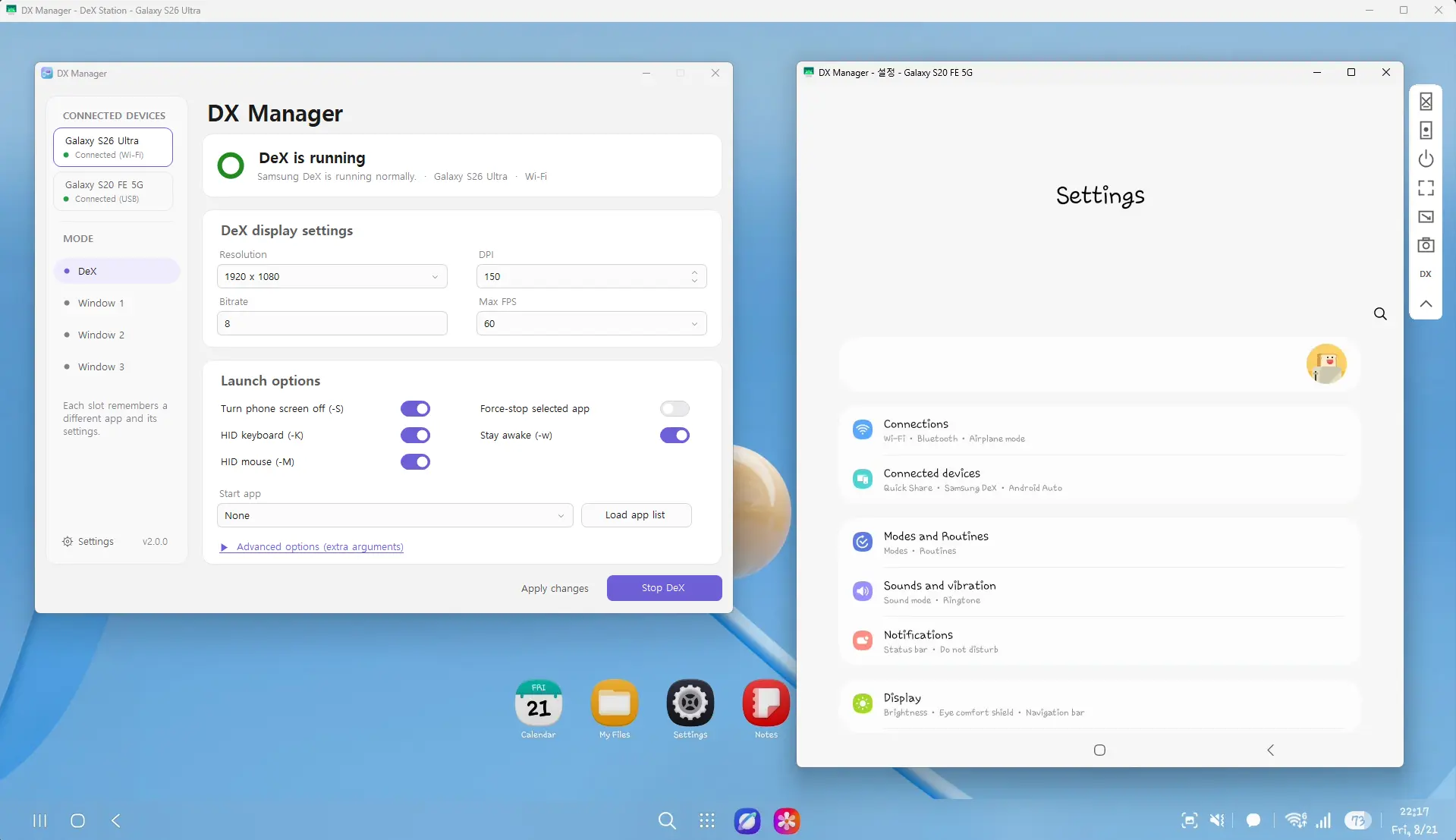This screenshot has width=1456, height=840.
Task: Click the DeX taskbar recents button
Action: click(39, 820)
